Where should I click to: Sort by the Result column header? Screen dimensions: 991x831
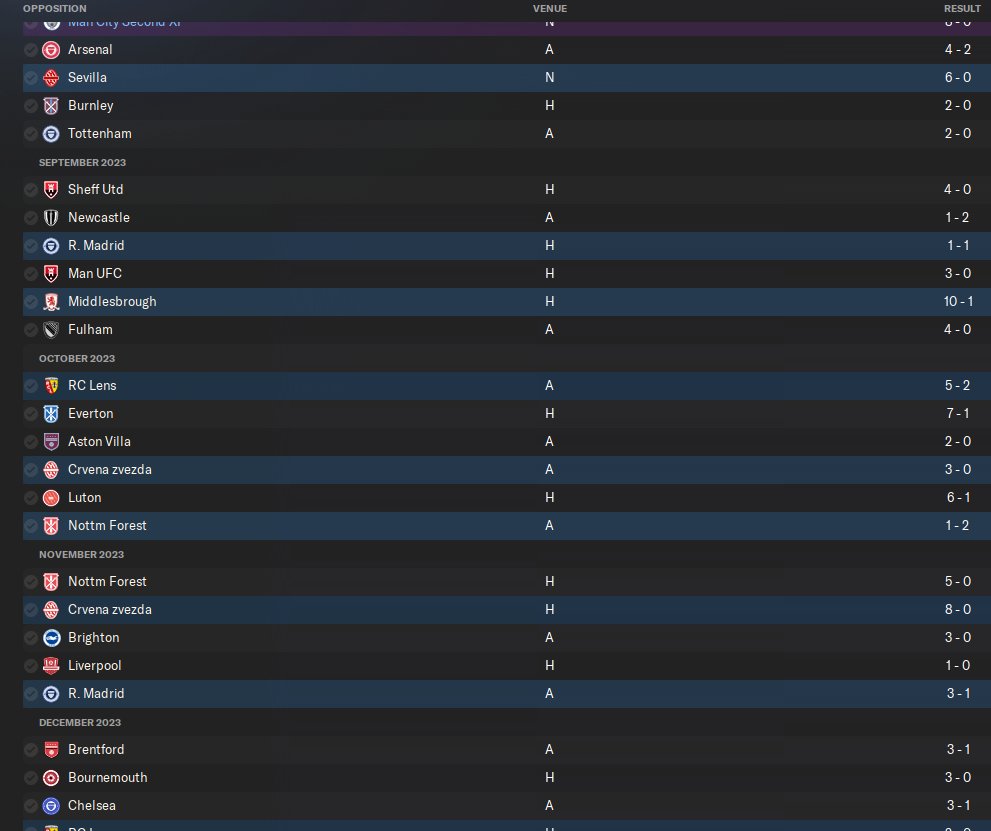(962, 8)
